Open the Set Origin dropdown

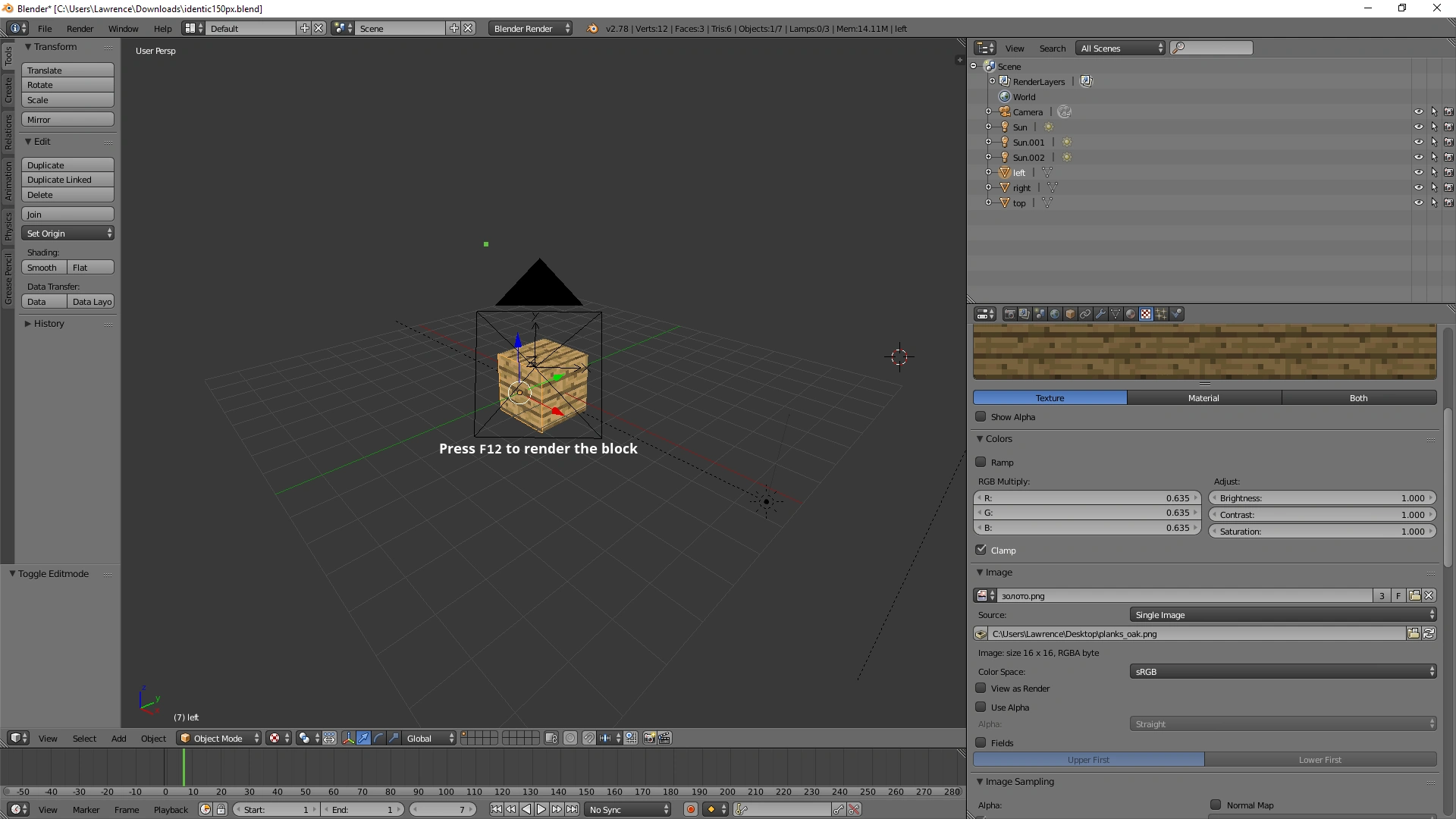point(67,234)
